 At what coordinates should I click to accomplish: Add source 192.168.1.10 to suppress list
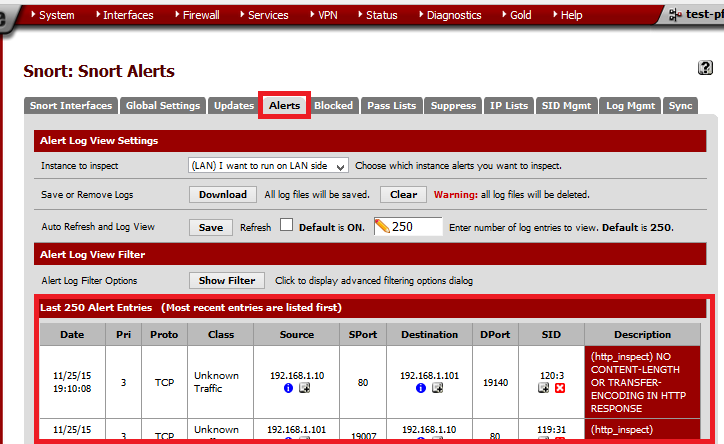pos(304,388)
